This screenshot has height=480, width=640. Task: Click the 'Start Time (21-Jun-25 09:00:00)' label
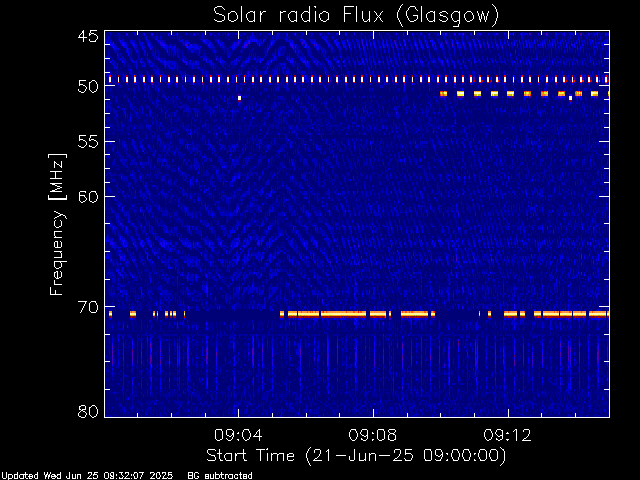point(356,456)
